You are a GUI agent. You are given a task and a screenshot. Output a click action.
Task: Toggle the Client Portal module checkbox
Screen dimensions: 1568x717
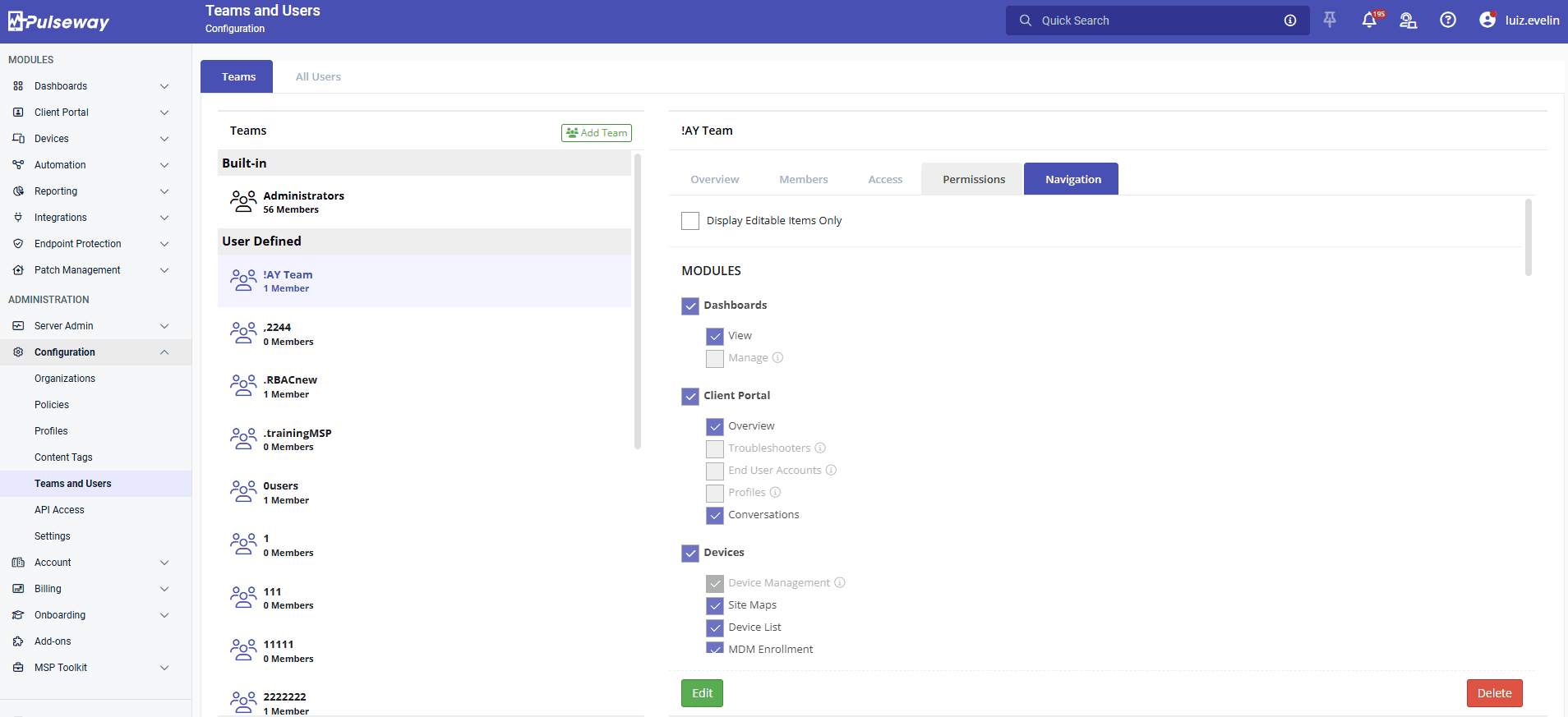(690, 396)
